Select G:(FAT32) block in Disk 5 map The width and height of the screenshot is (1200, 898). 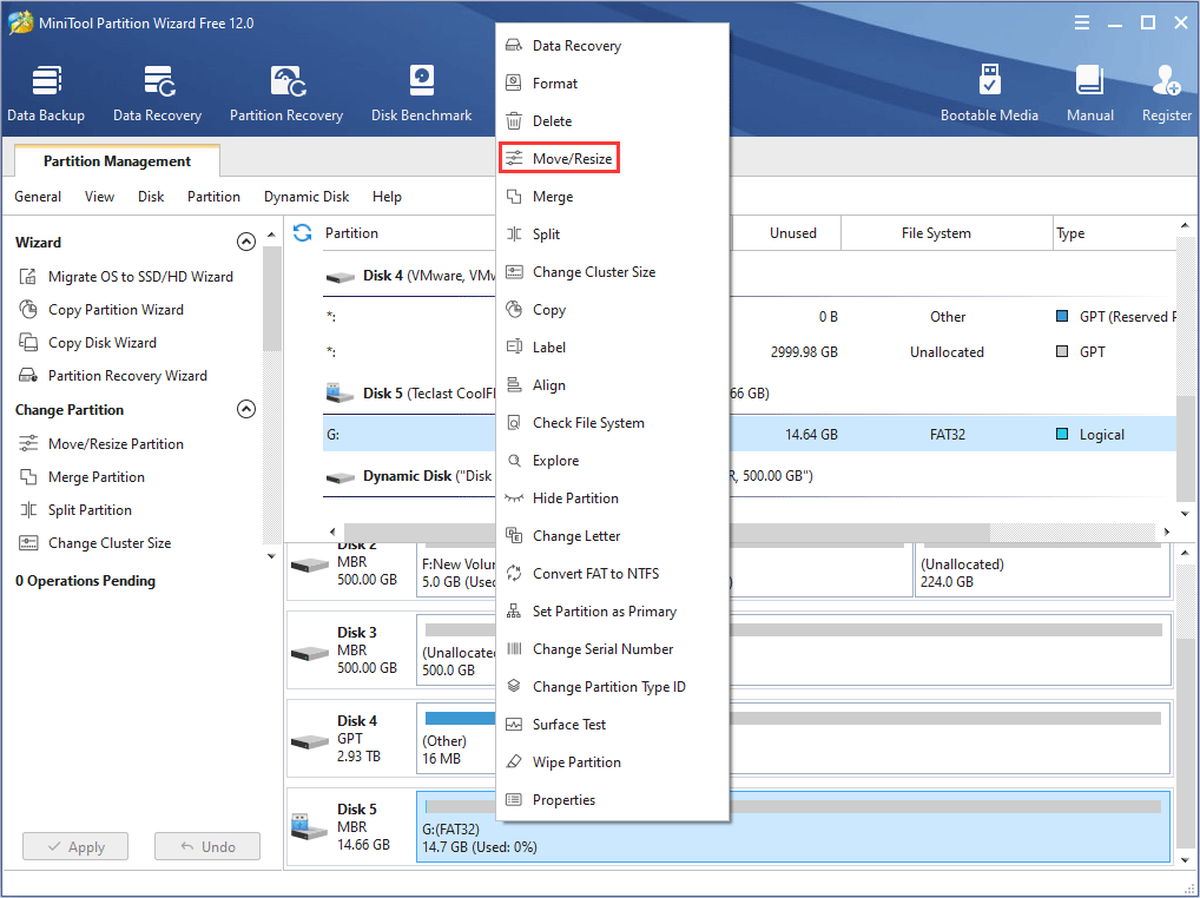click(793, 826)
